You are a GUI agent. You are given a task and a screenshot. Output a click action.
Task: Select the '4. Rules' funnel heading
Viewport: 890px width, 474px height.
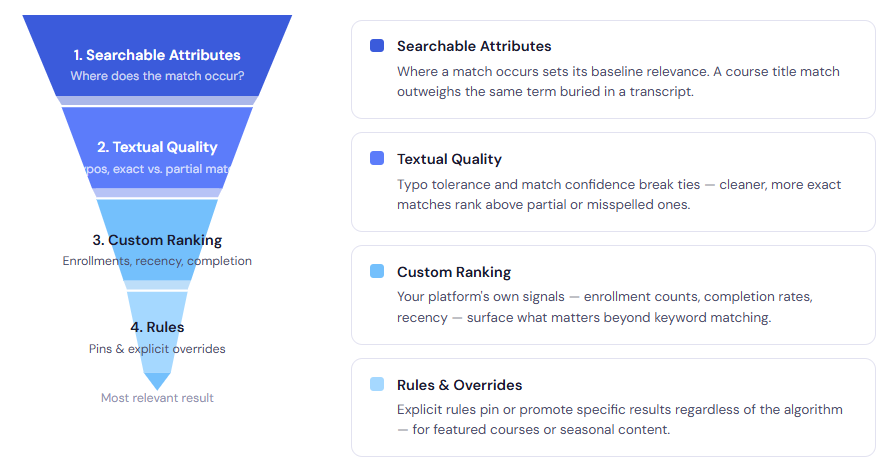pyautogui.click(x=157, y=327)
